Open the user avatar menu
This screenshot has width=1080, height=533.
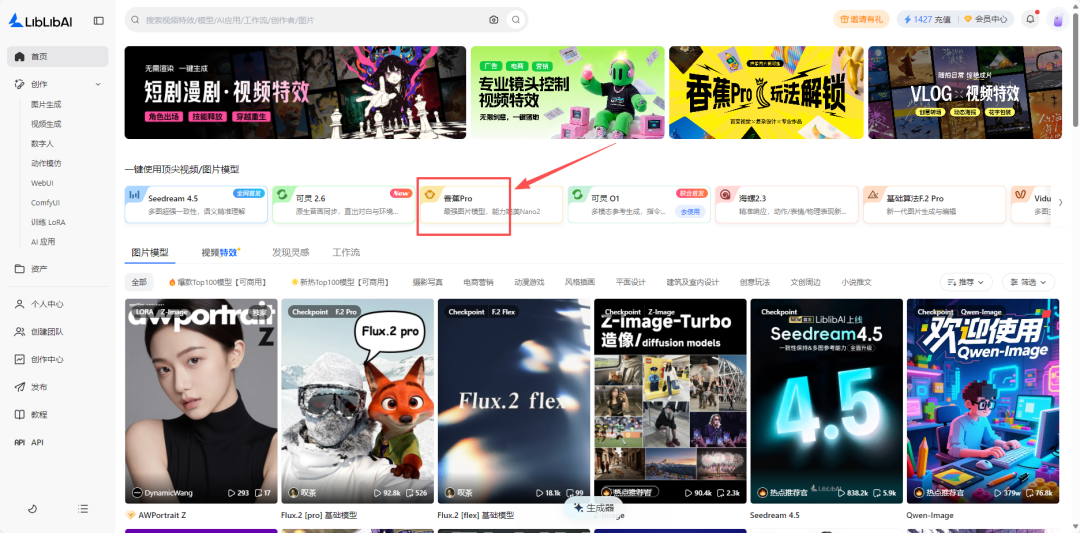1057,19
